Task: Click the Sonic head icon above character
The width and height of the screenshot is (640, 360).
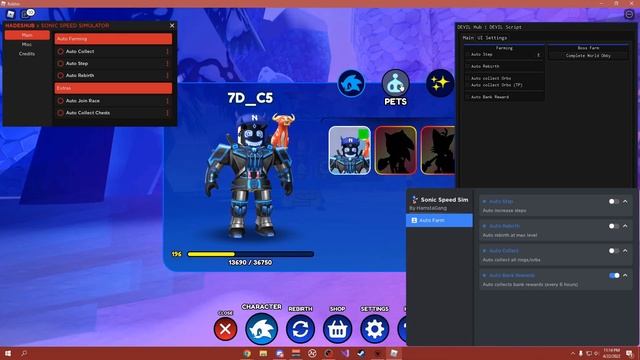Action: [351, 83]
